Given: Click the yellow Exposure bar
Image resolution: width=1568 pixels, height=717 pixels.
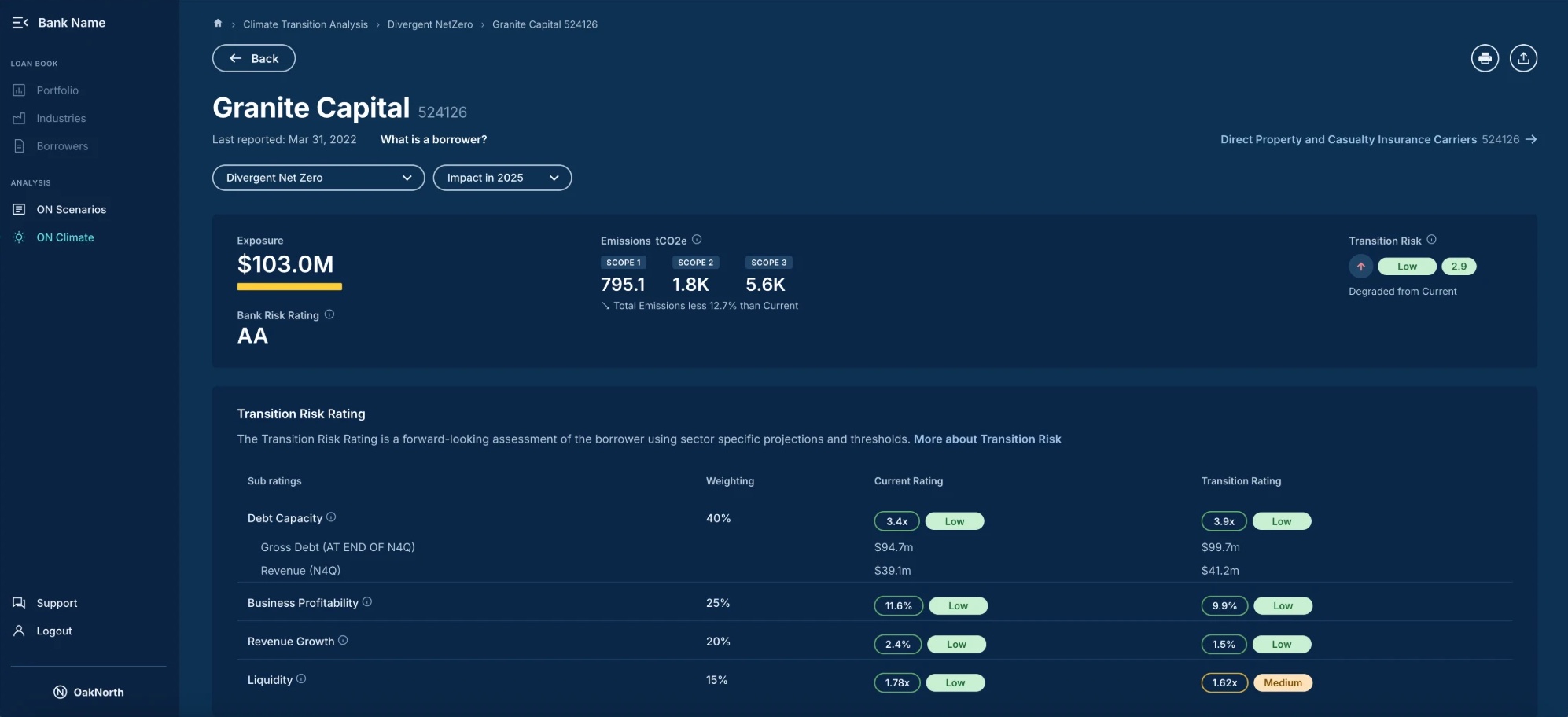Looking at the screenshot, I should click(x=289, y=287).
